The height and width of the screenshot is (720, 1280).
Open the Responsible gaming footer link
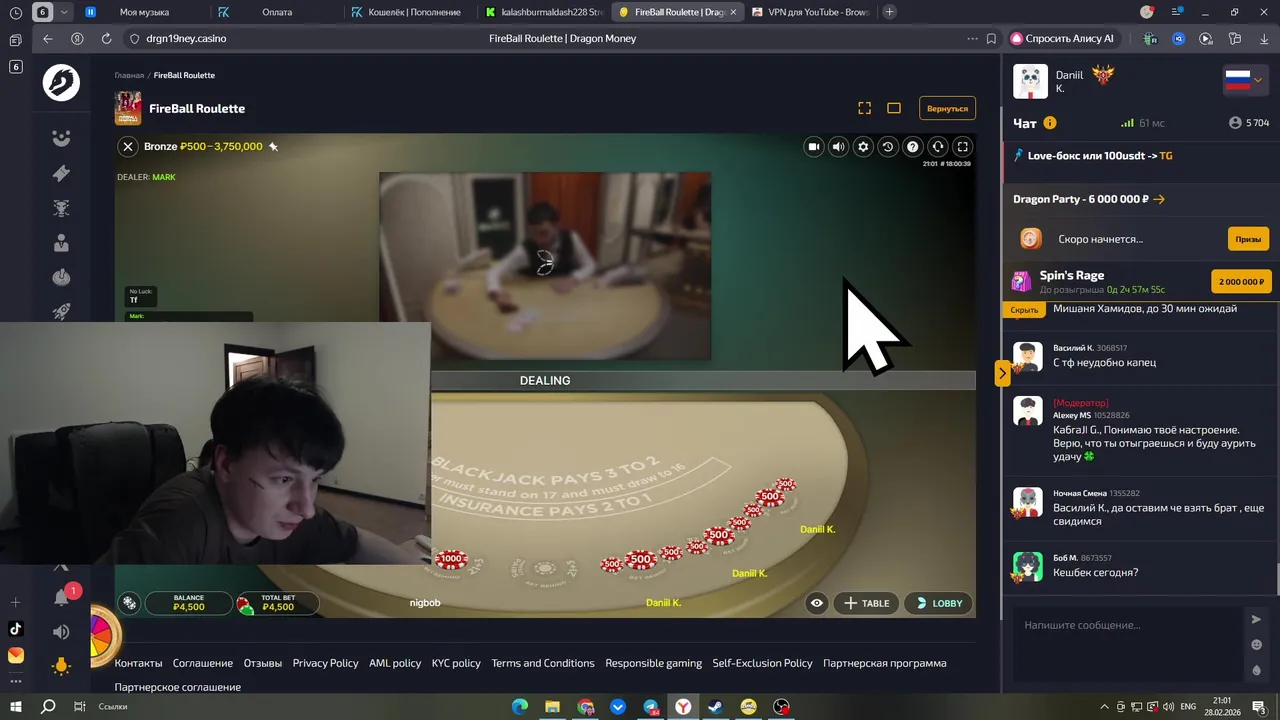pyautogui.click(x=653, y=663)
